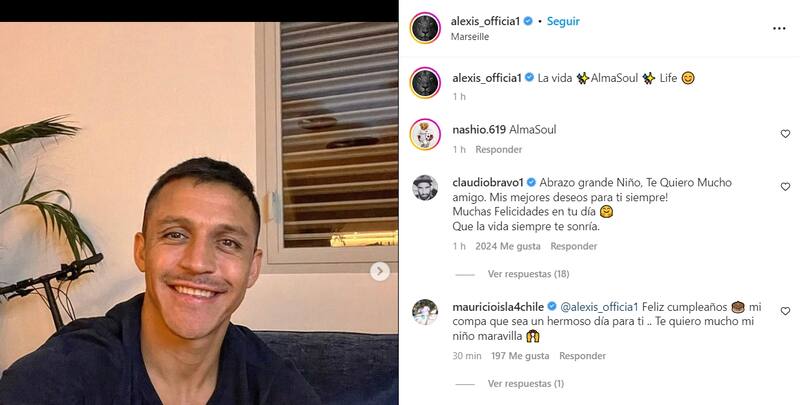
Task: Open alexis_officia1 profile picture in header
Action: (425, 28)
